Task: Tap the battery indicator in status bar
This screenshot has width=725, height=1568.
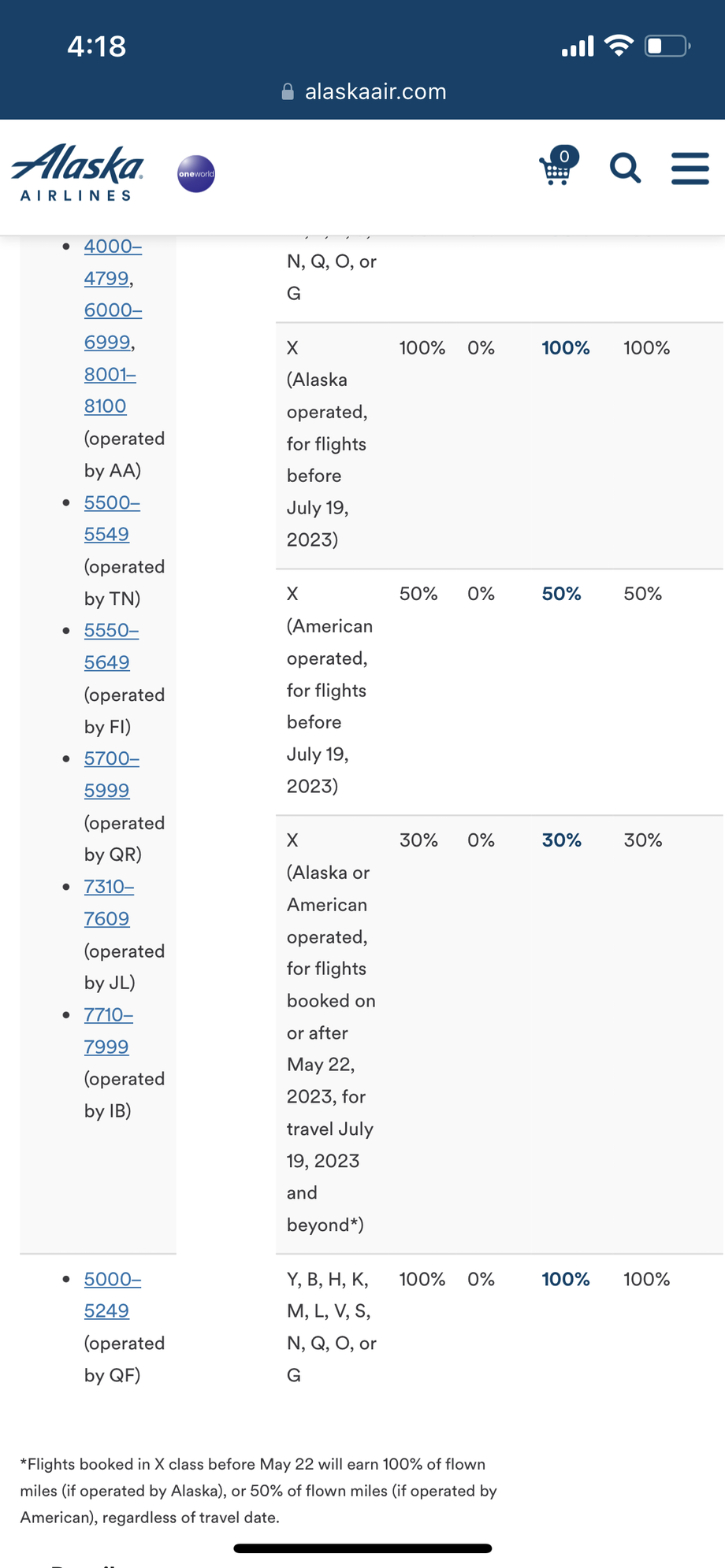Action: coord(667,46)
